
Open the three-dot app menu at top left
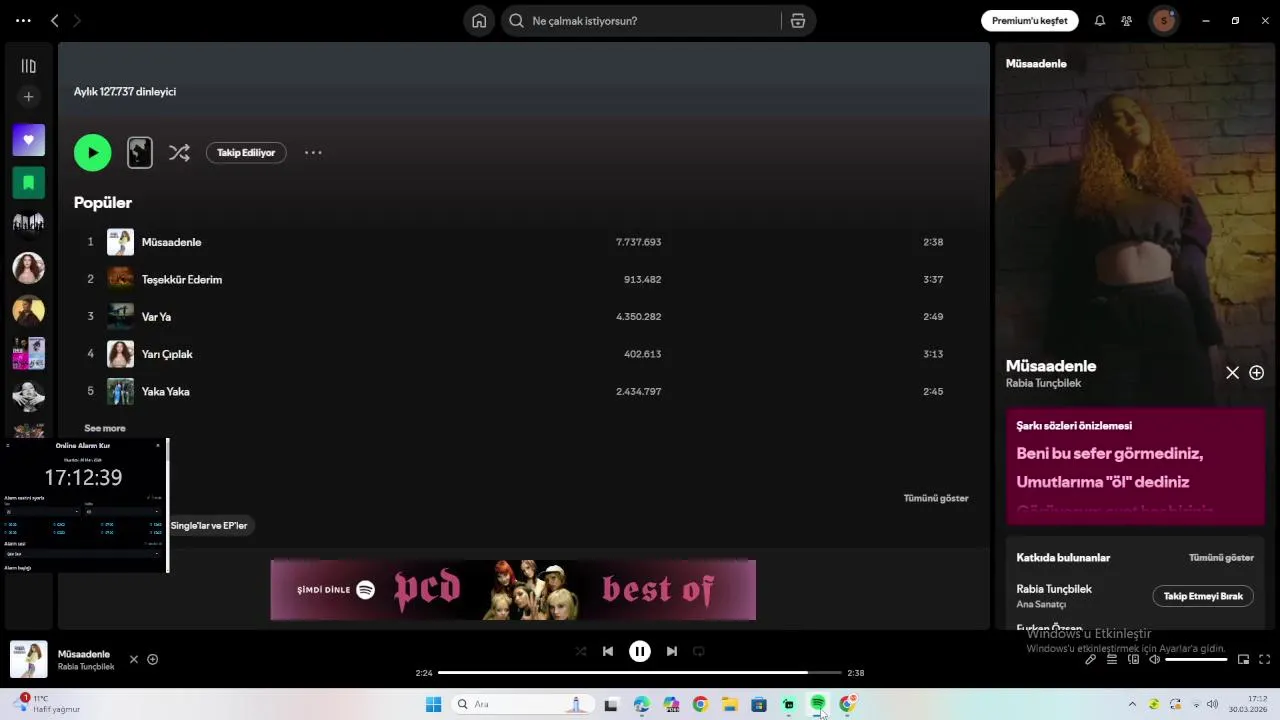23,21
